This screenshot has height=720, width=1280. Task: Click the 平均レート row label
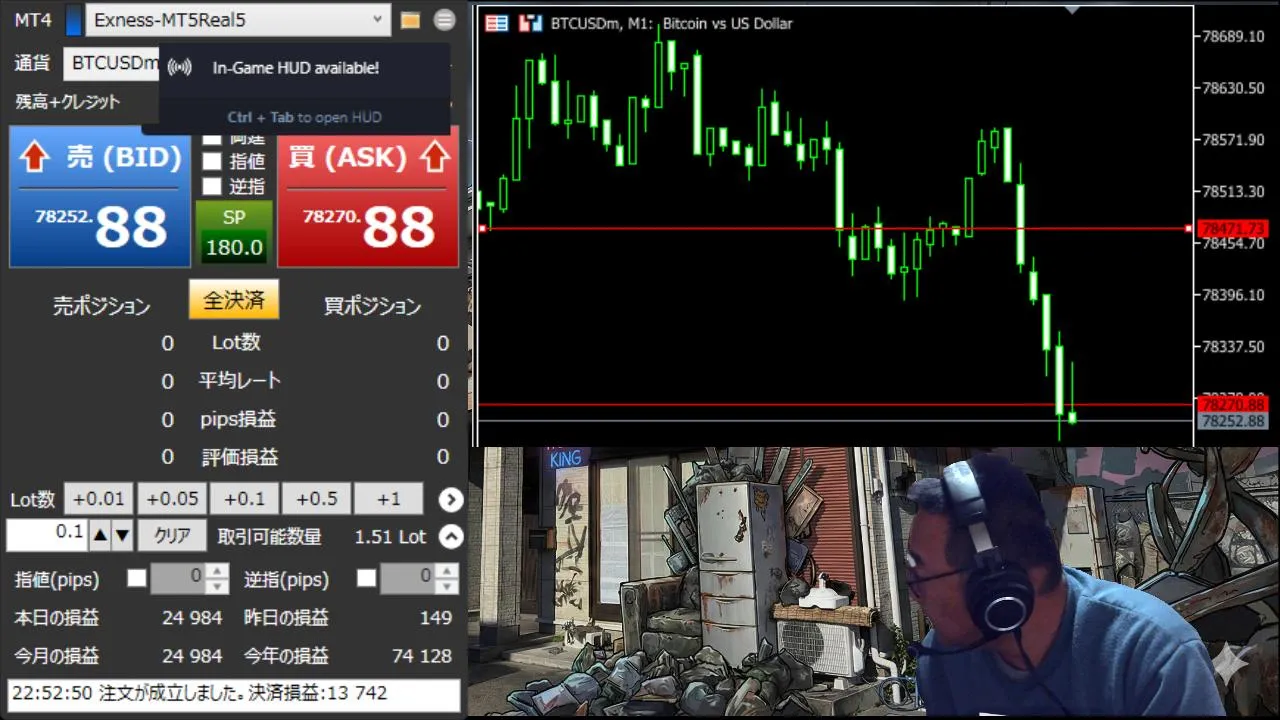(239, 381)
